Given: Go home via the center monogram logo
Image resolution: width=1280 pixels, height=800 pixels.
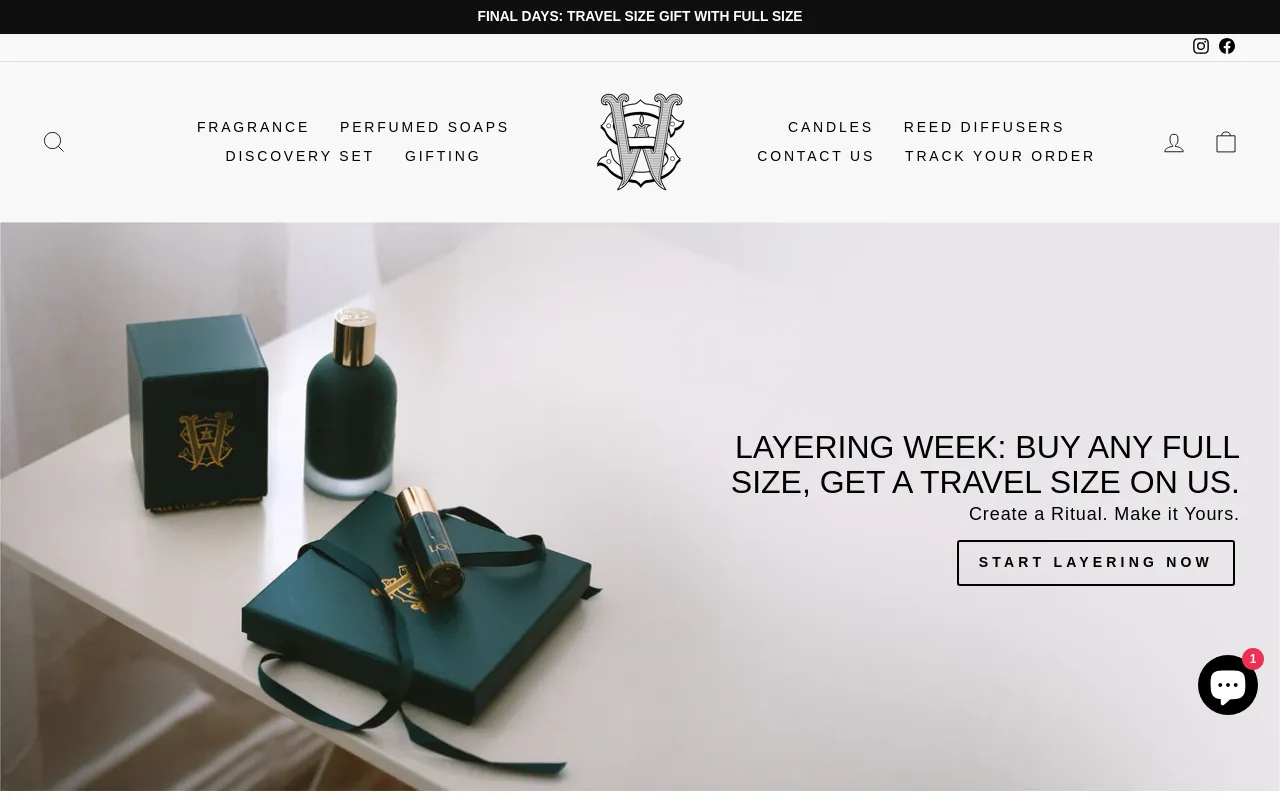Looking at the screenshot, I should click(640, 141).
